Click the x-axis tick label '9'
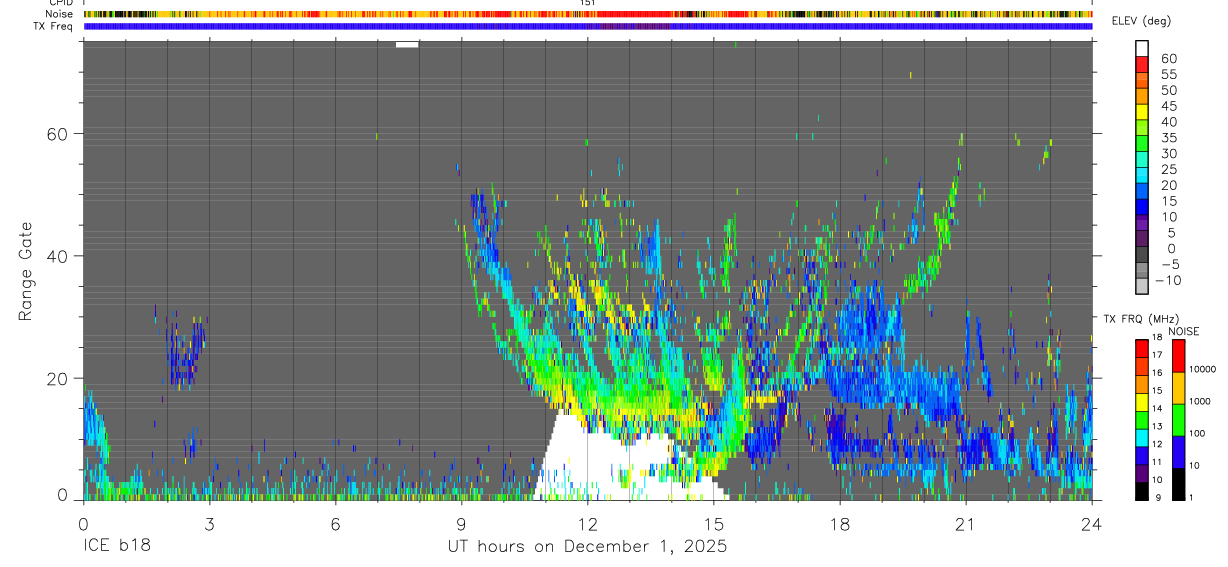This screenshot has width=1228, height=567. [x=461, y=523]
